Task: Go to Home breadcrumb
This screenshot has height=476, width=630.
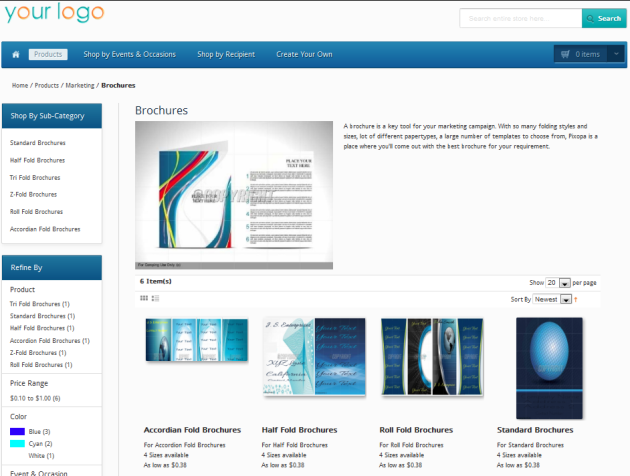Action: (20, 85)
